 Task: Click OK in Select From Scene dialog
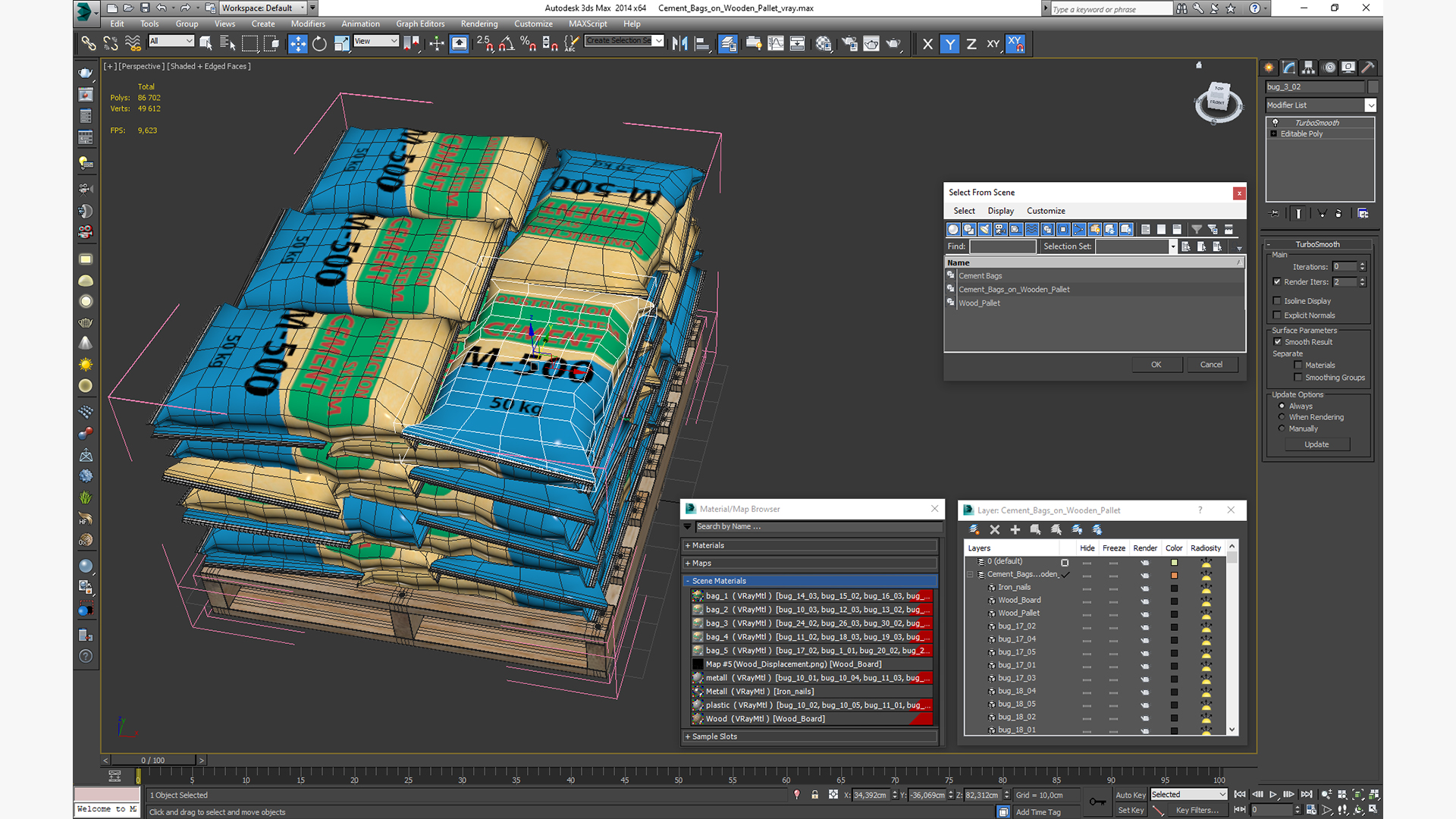pyautogui.click(x=1156, y=365)
